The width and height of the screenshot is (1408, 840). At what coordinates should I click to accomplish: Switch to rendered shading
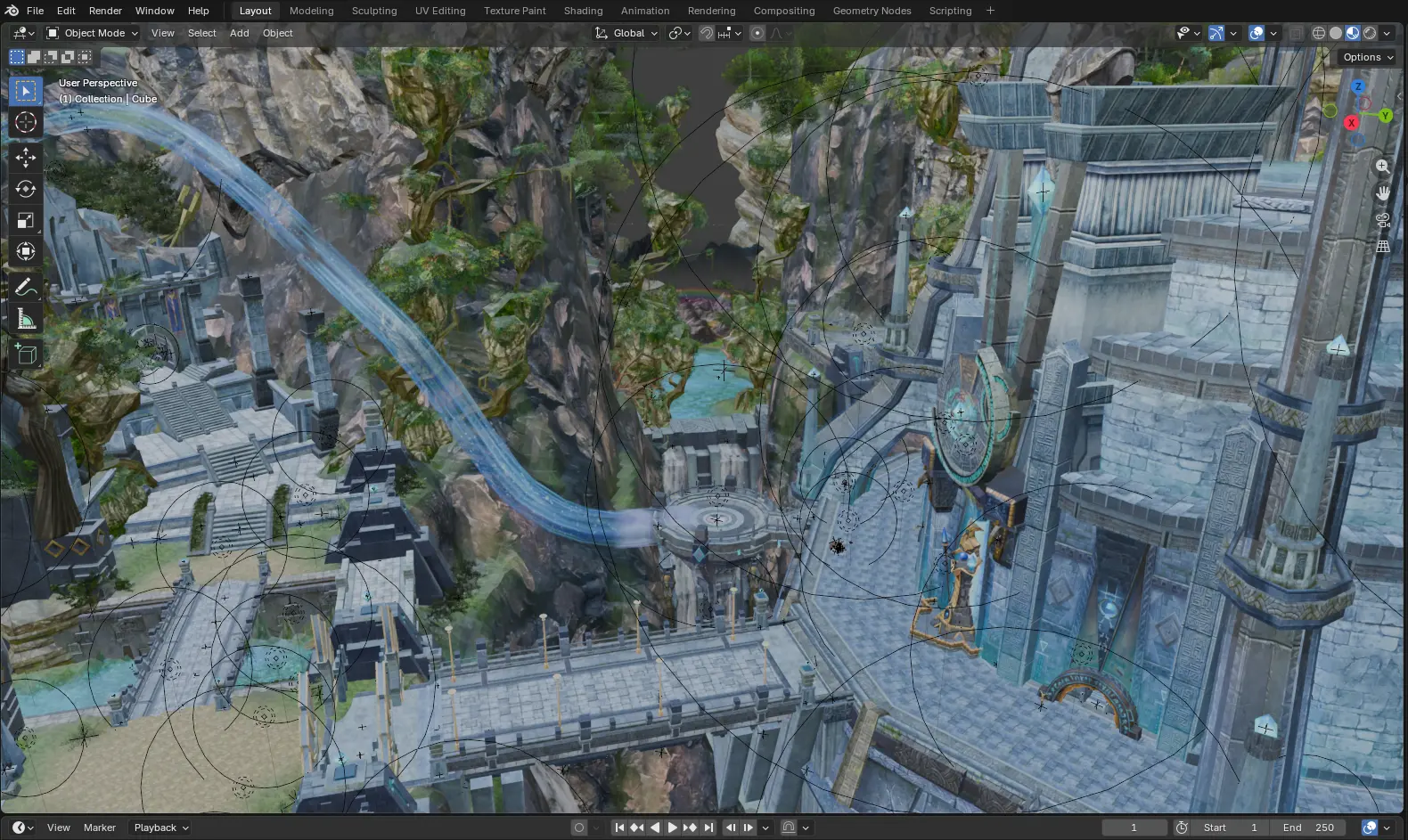pyautogui.click(x=1370, y=33)
